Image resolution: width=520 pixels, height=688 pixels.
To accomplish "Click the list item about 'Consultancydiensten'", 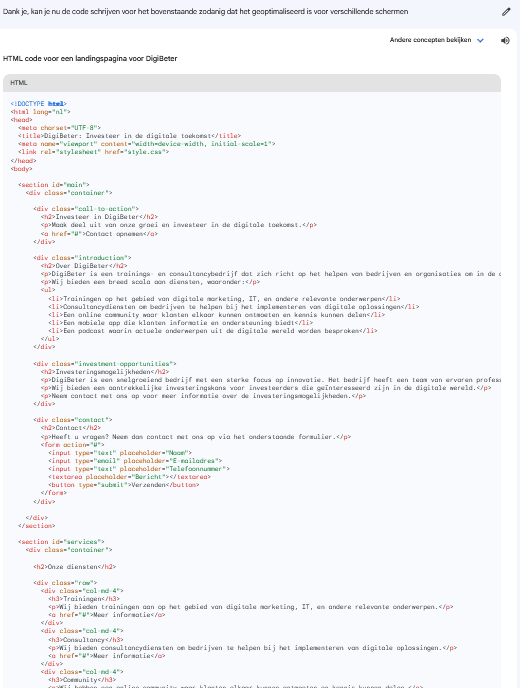I will click(x=233, y=307).
